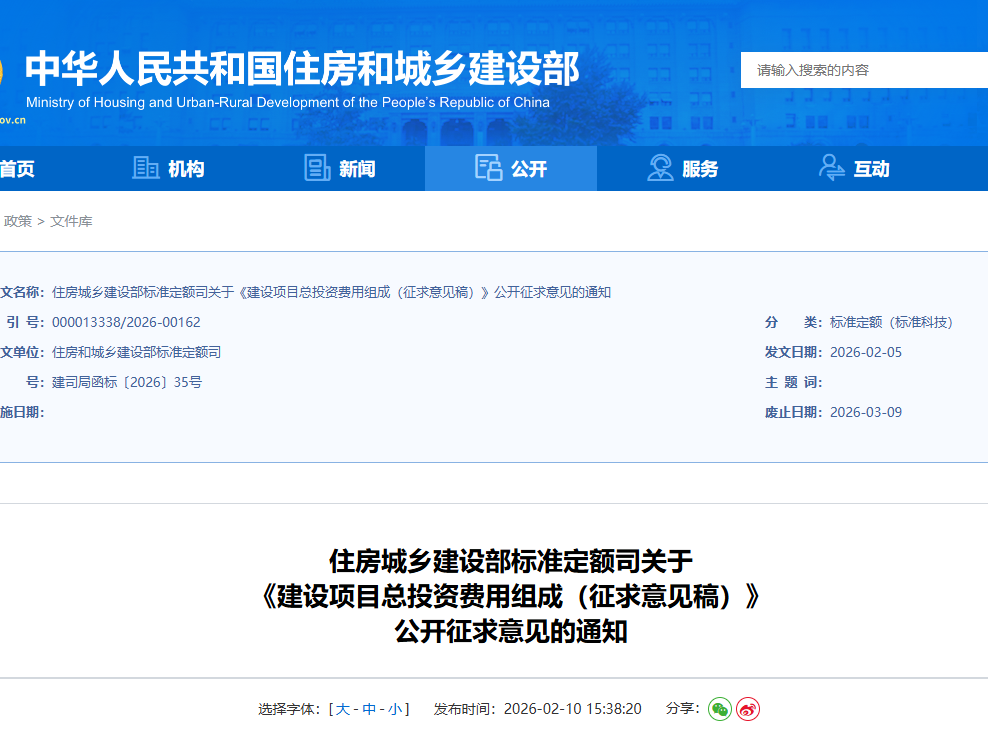Click the 机构 building icon
Image resolution: width=988 pixels, height=741 pixels.
point(144,168)
